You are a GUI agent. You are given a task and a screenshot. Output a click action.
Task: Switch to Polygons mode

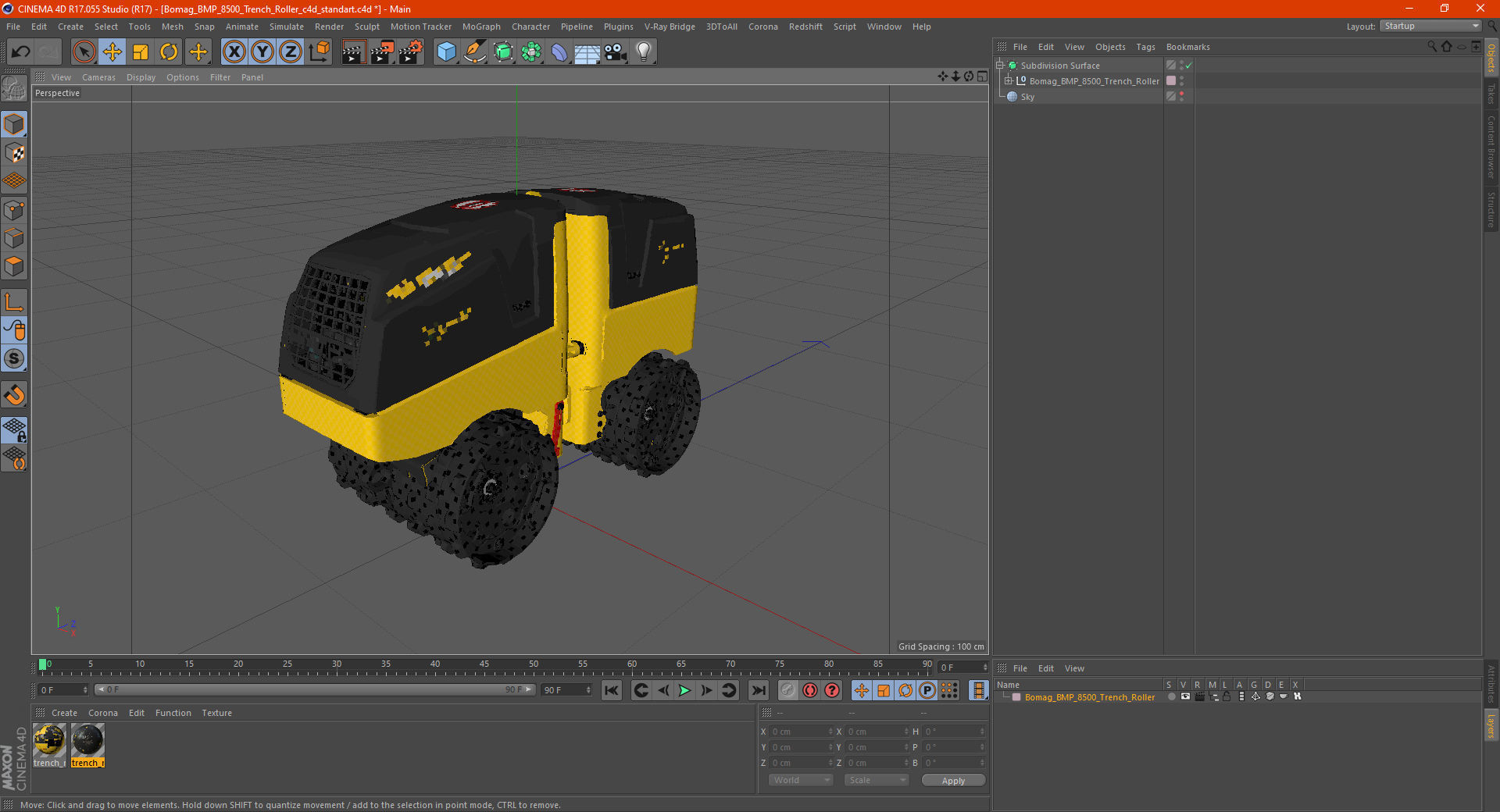pyautogui.click(x=14, y=266)
